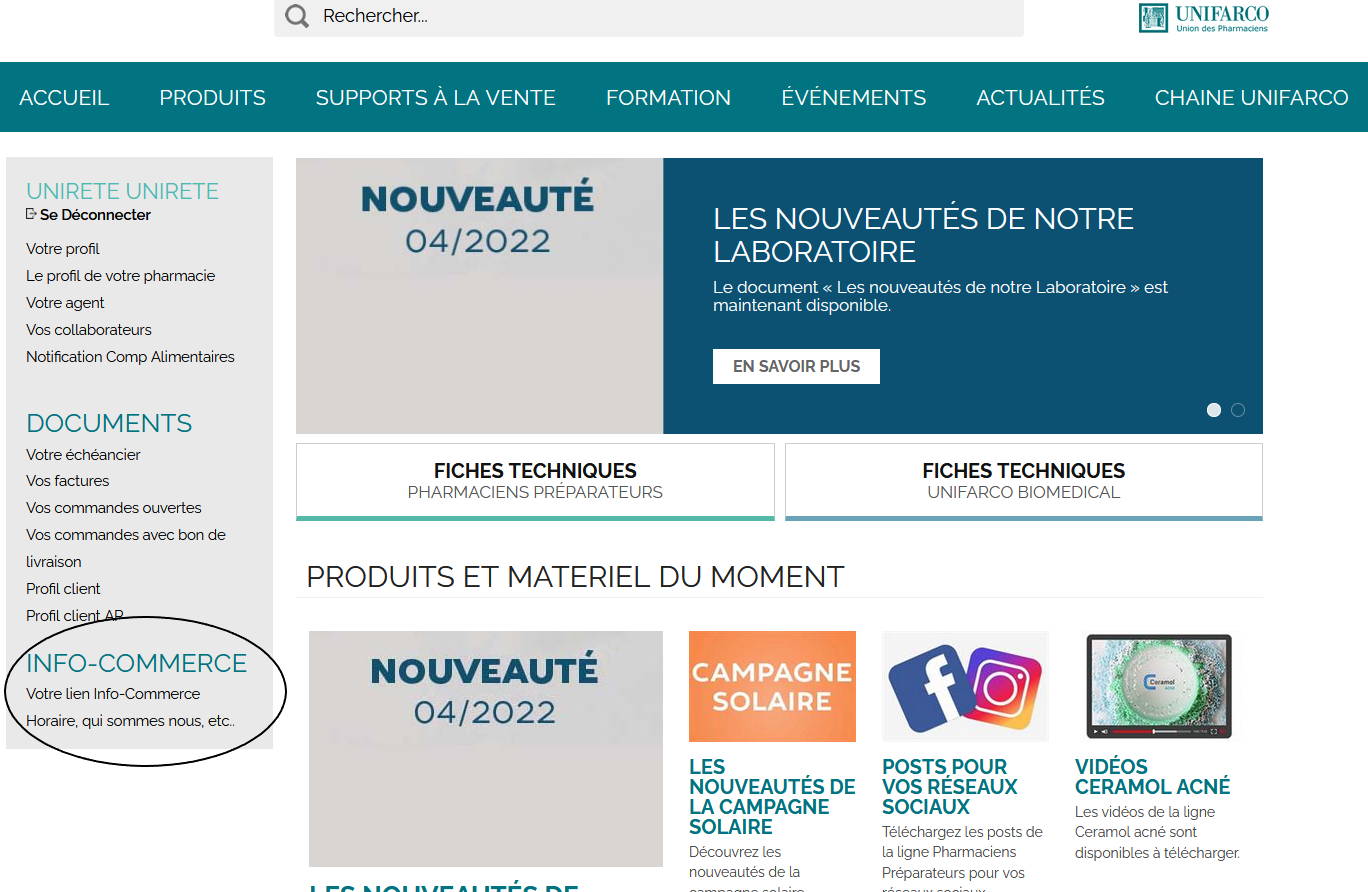The image size is (1368, 892).
Task: Click Les nouveautés de notre laboratoire heading
Action: 923,234
